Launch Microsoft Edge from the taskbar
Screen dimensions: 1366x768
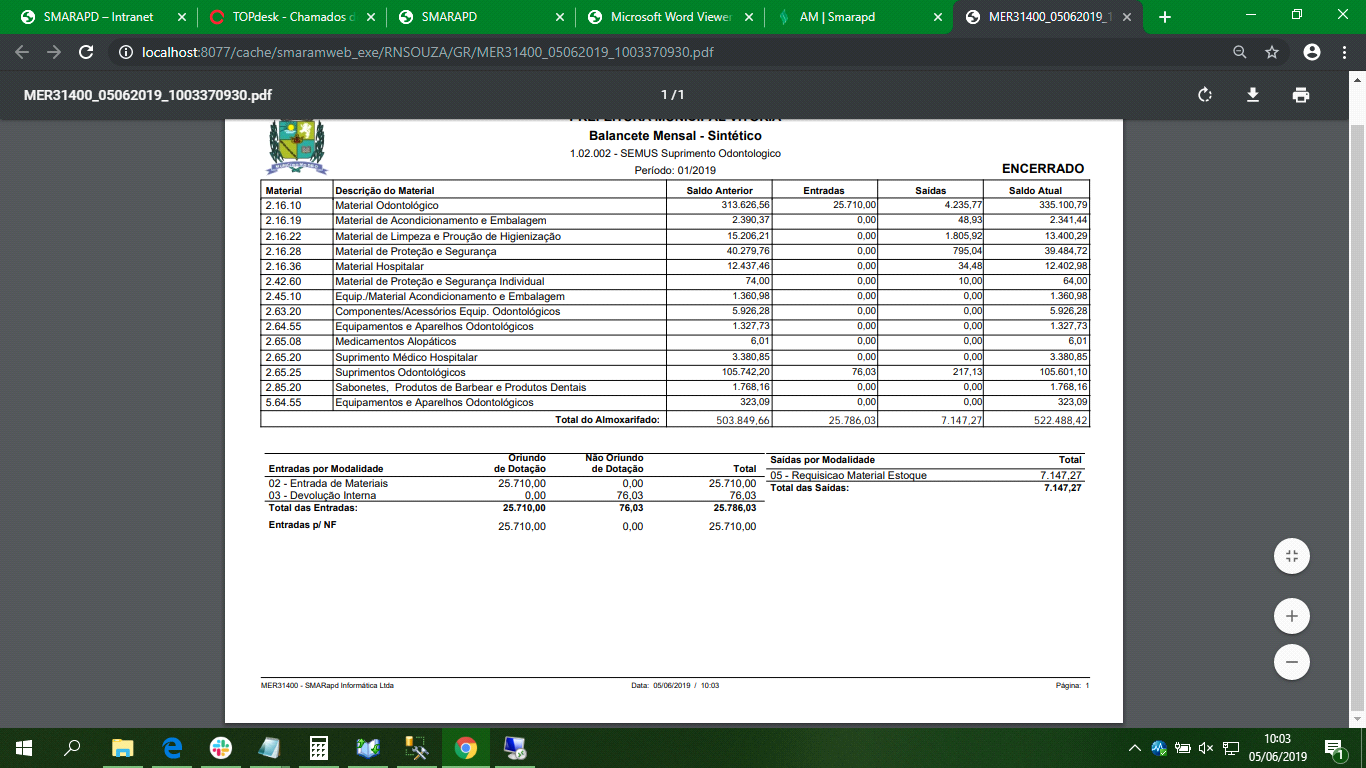[x=171, y=747]
